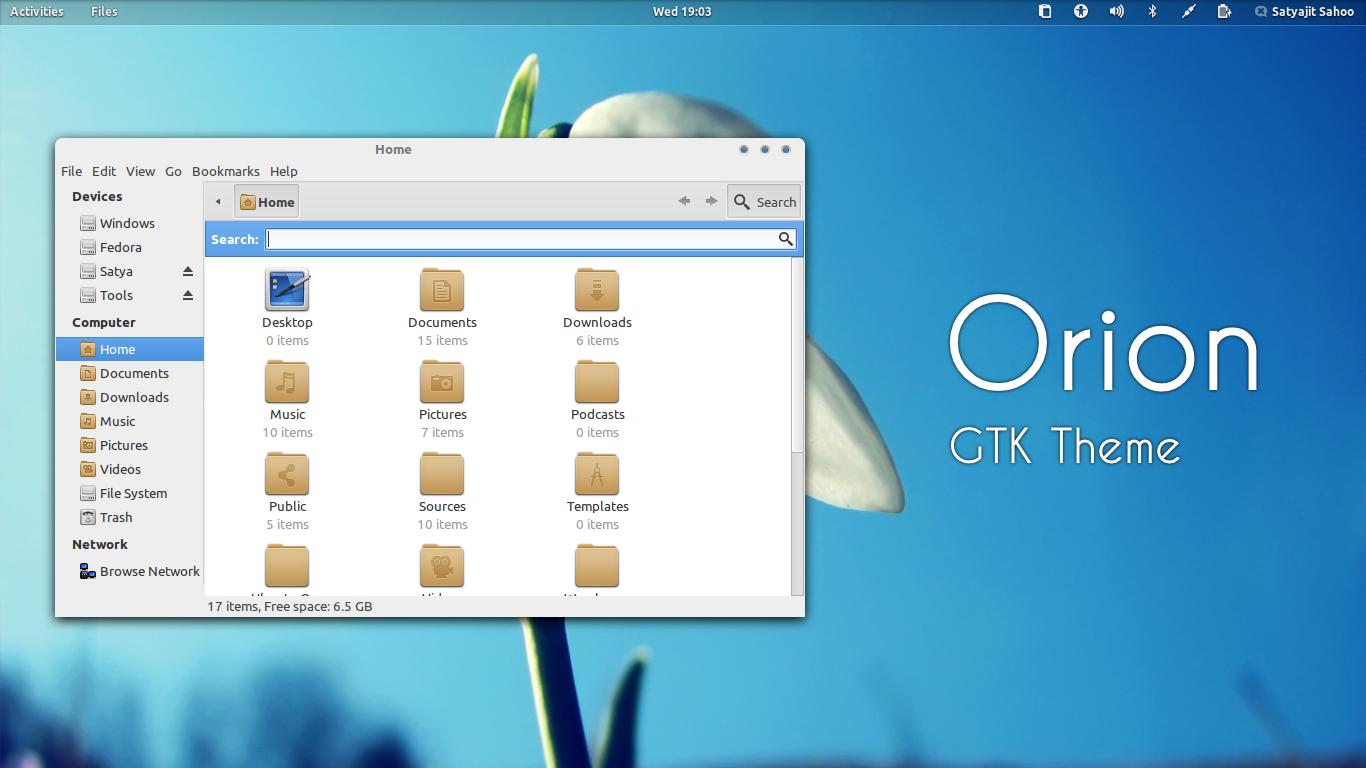
Task: Click the Home breadcrumb button
Action: [266, 201]
